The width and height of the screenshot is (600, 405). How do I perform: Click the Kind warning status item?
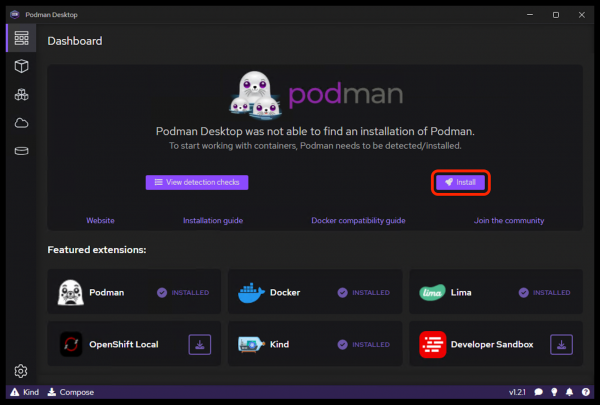click(x=23, y=393)
